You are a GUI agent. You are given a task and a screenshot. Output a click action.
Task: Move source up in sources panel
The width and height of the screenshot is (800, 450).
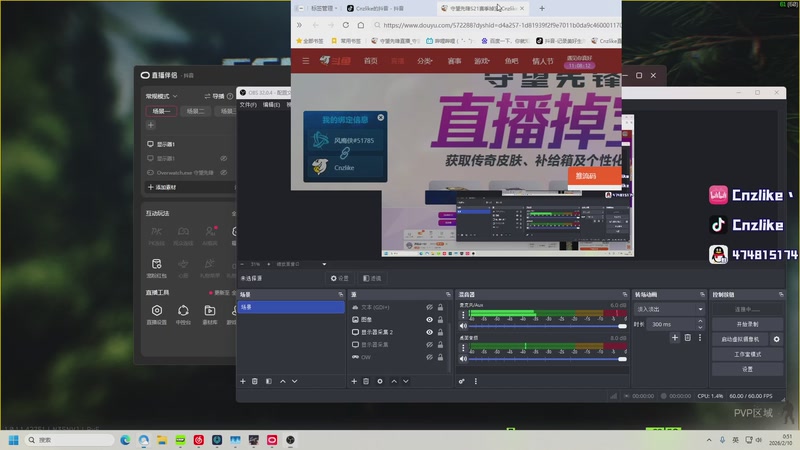(394, 381)
